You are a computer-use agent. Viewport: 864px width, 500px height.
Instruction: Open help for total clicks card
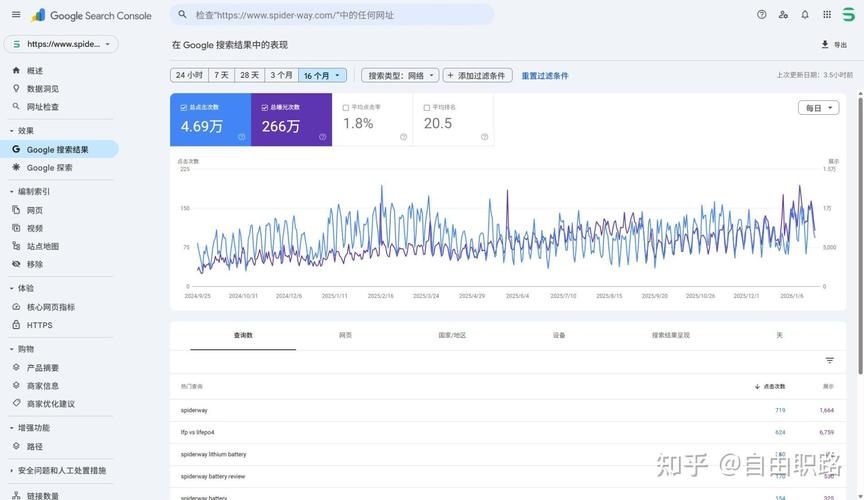pos(241,137)
